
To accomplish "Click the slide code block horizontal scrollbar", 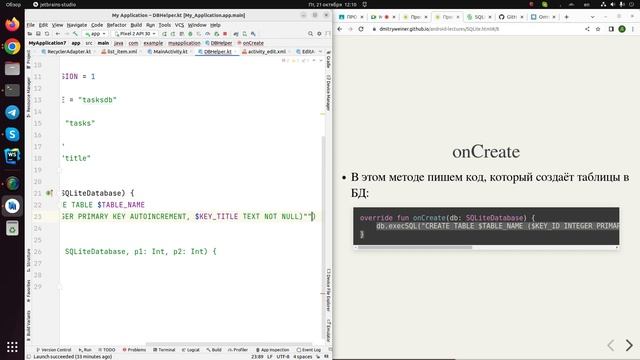I will point(415,247).
